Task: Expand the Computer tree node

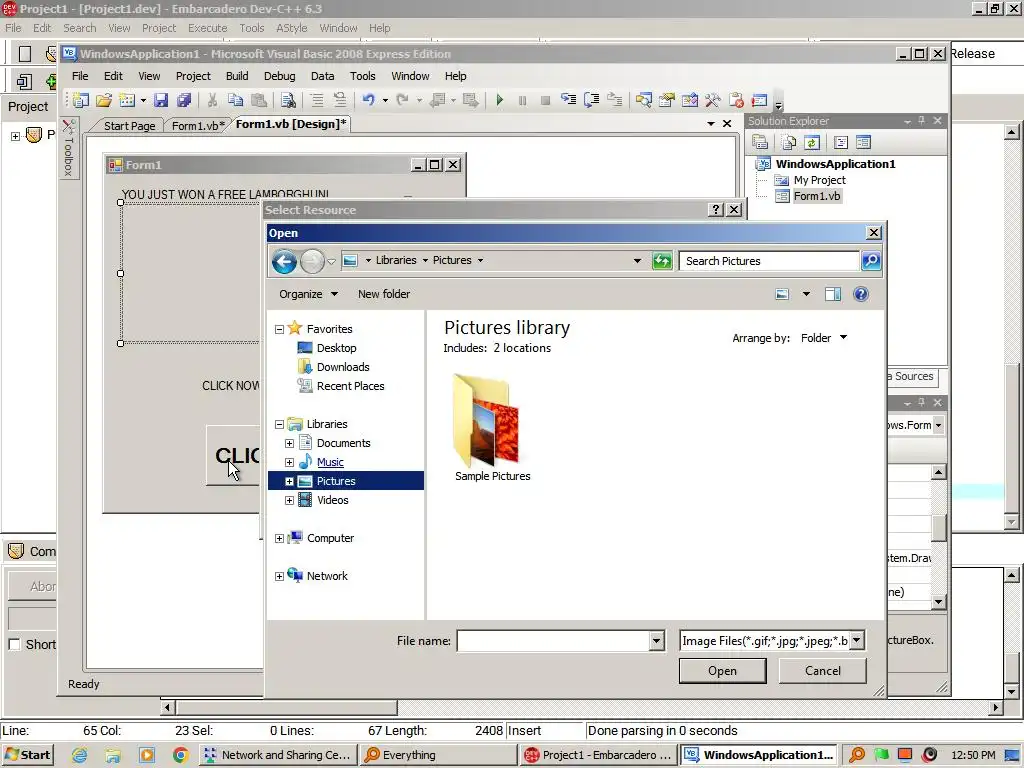Action: tap(280, 538)
